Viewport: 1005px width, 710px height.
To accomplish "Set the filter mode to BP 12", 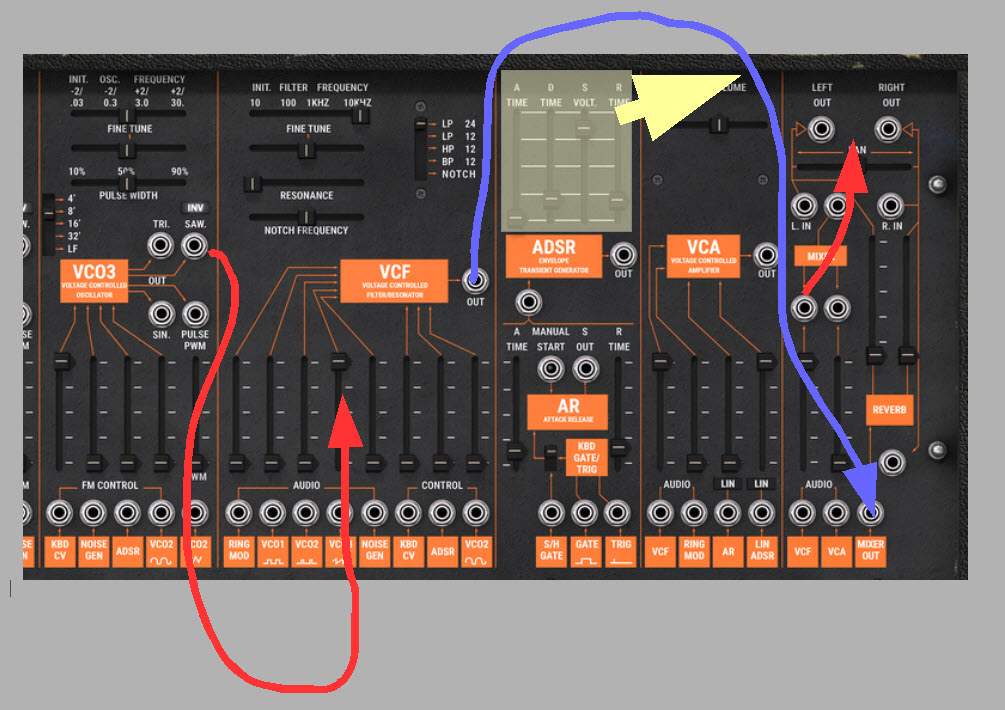I will (458, 161).
